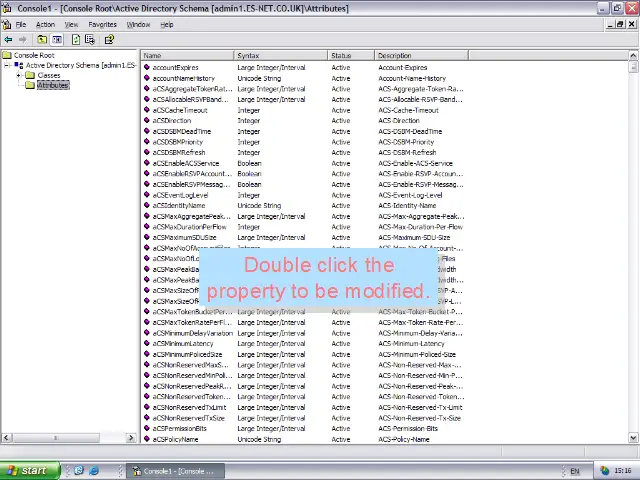Image resolution: width=640 pixels, height=480 pixels.
Task: Sort list by the Name column header
Action: point(187,56)
